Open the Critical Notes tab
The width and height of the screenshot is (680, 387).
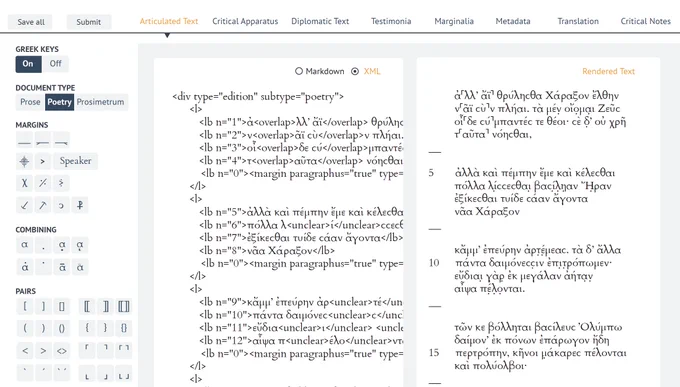(x=645, y=21)
